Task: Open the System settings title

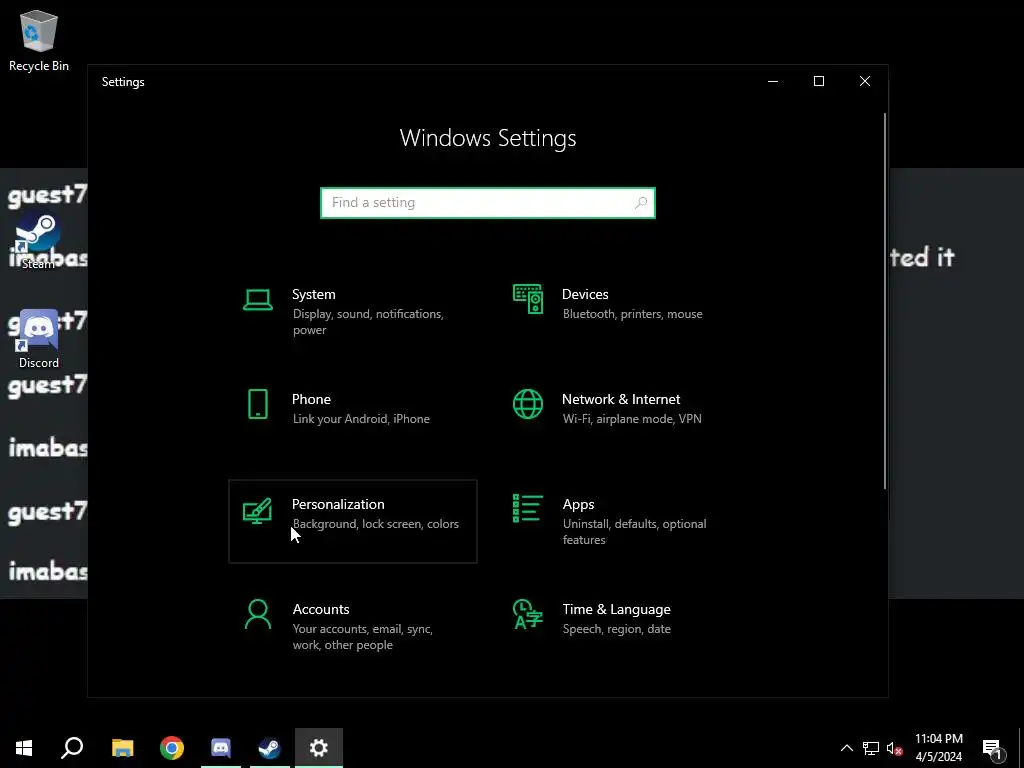Action: click(x=313, y=294)
